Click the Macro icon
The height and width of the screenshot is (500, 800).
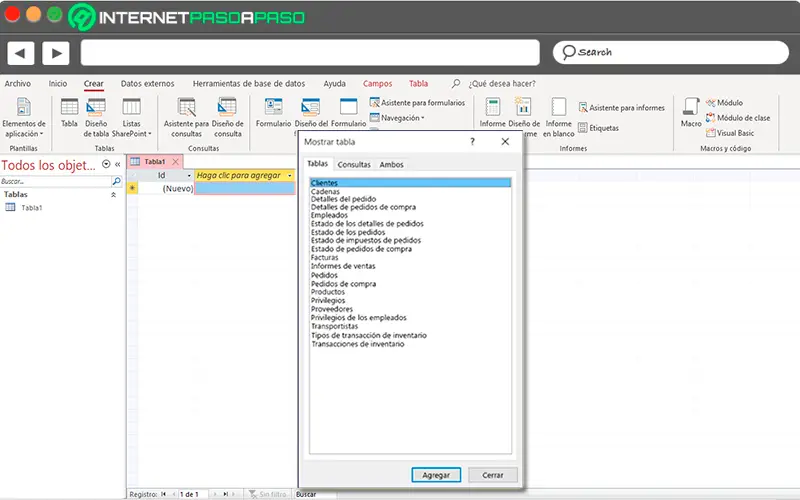tap(691, 107)
